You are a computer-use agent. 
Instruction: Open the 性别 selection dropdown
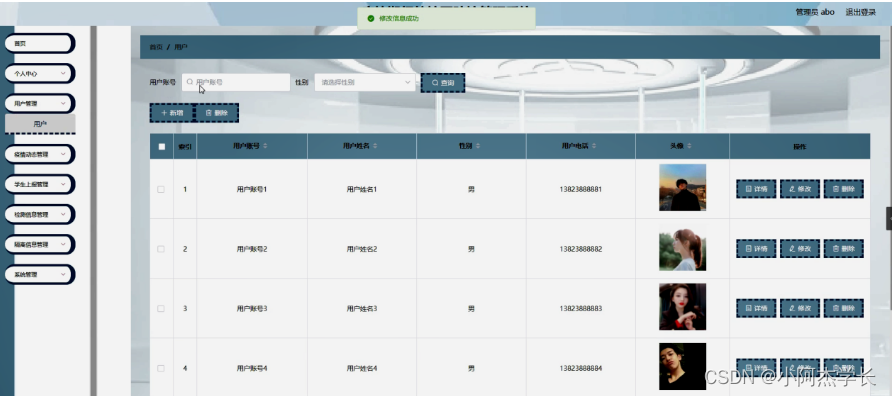pos(365,82)
